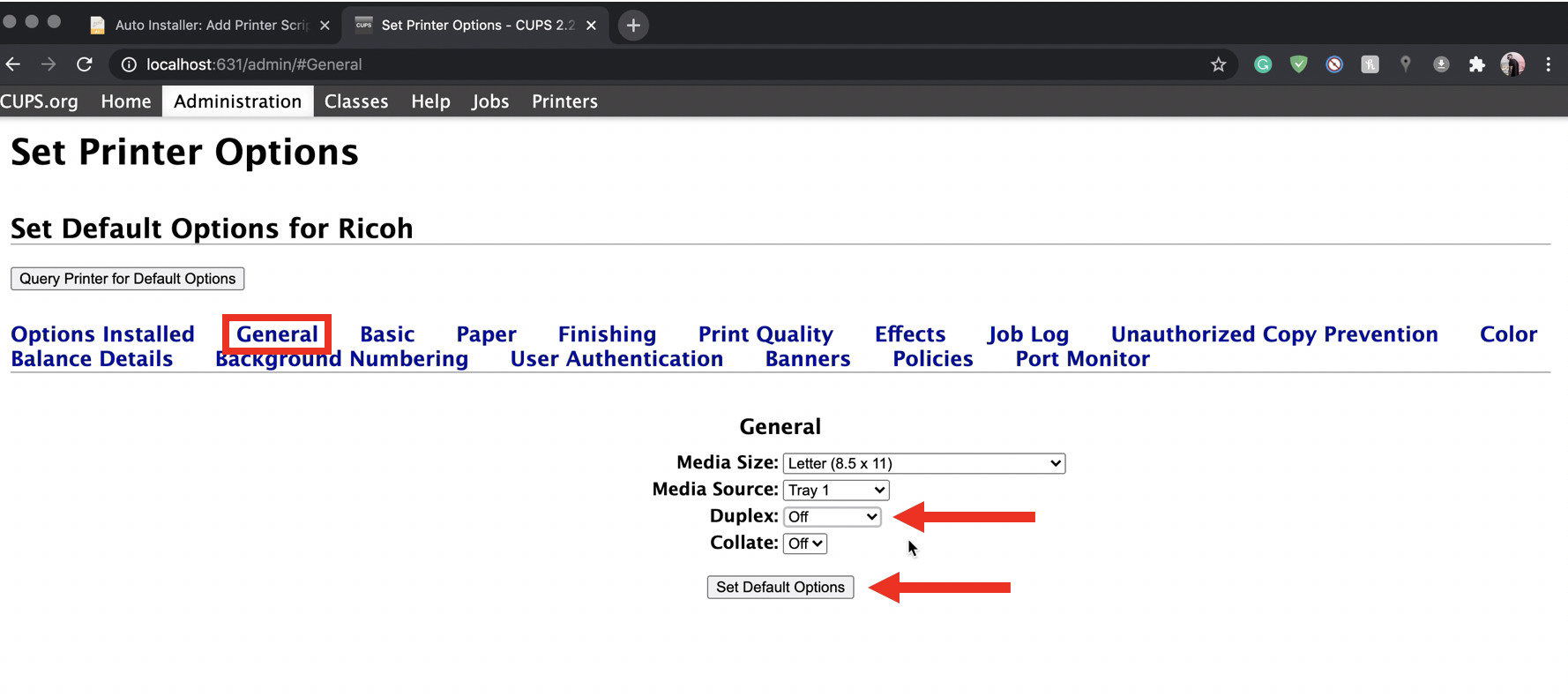Expand the Collate dropdown

pos(804,543)
